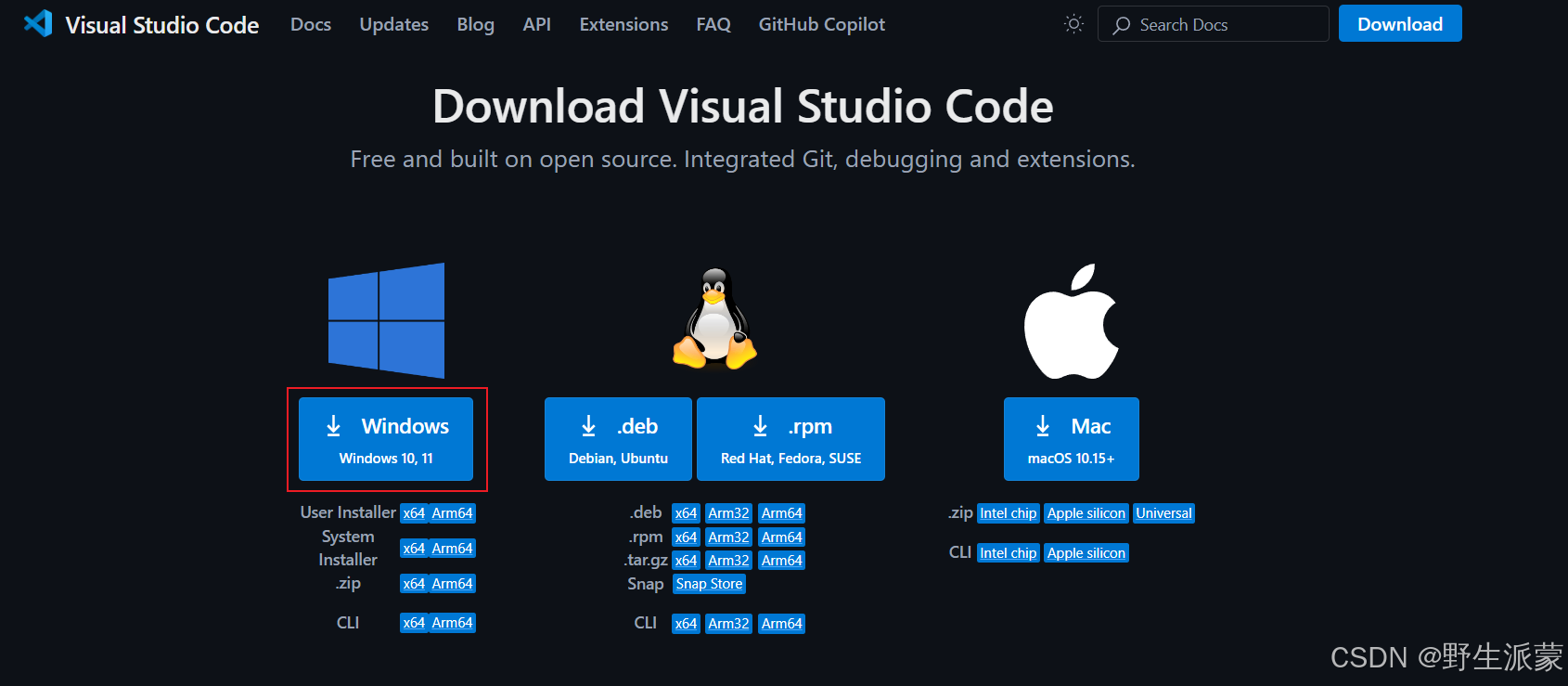Click the Linux penguin logo
This screenshot has height=686, width=1568.
[x=714, y=318]
